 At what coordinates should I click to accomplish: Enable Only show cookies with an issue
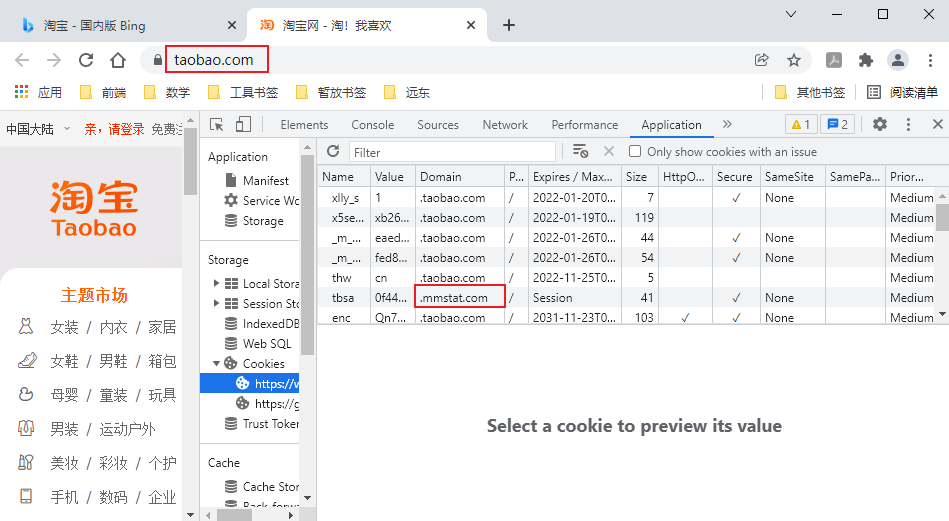(x=635, y=152)
